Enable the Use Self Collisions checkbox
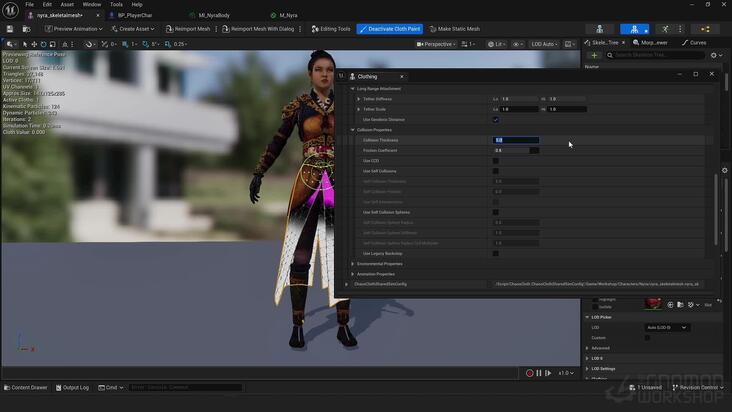This screenshot has height=412, width=732. pos(495,171)
